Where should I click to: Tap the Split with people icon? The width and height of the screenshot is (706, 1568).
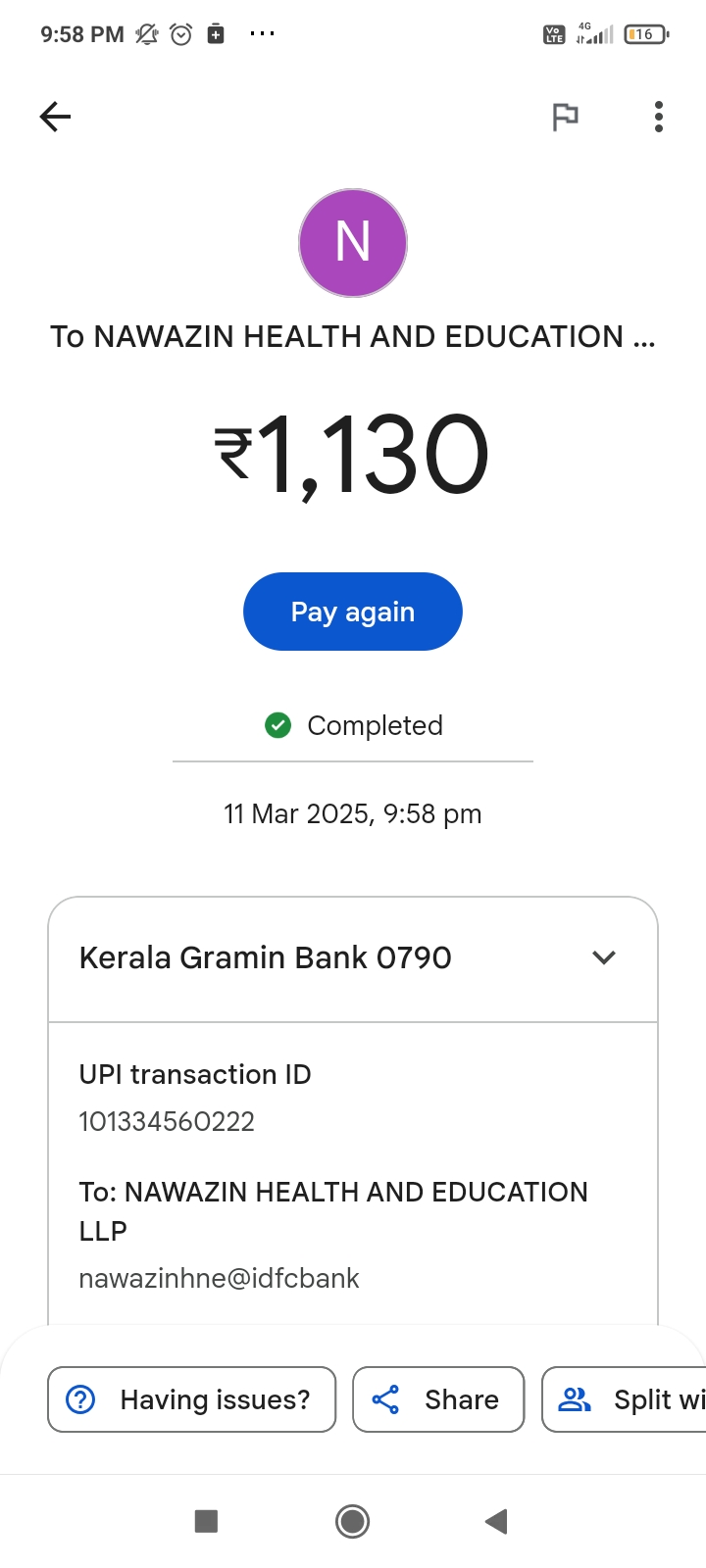(575, 1399)
